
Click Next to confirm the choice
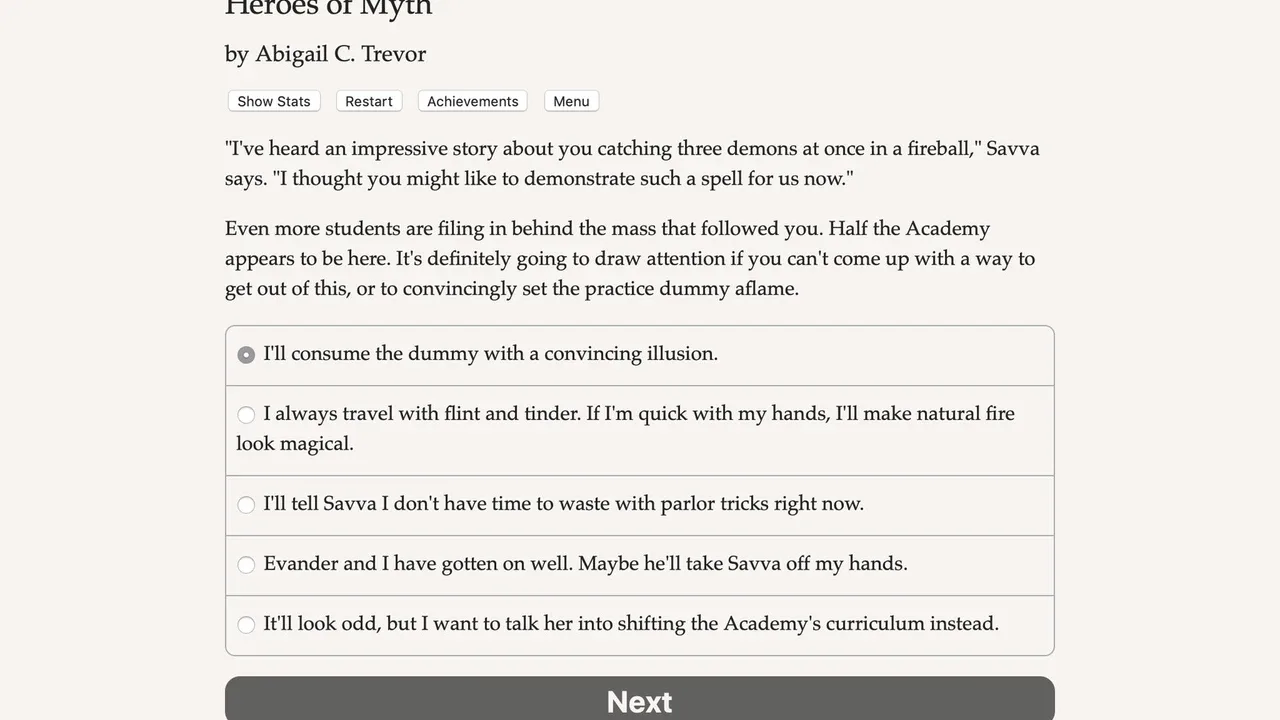(x=640, y=700)
